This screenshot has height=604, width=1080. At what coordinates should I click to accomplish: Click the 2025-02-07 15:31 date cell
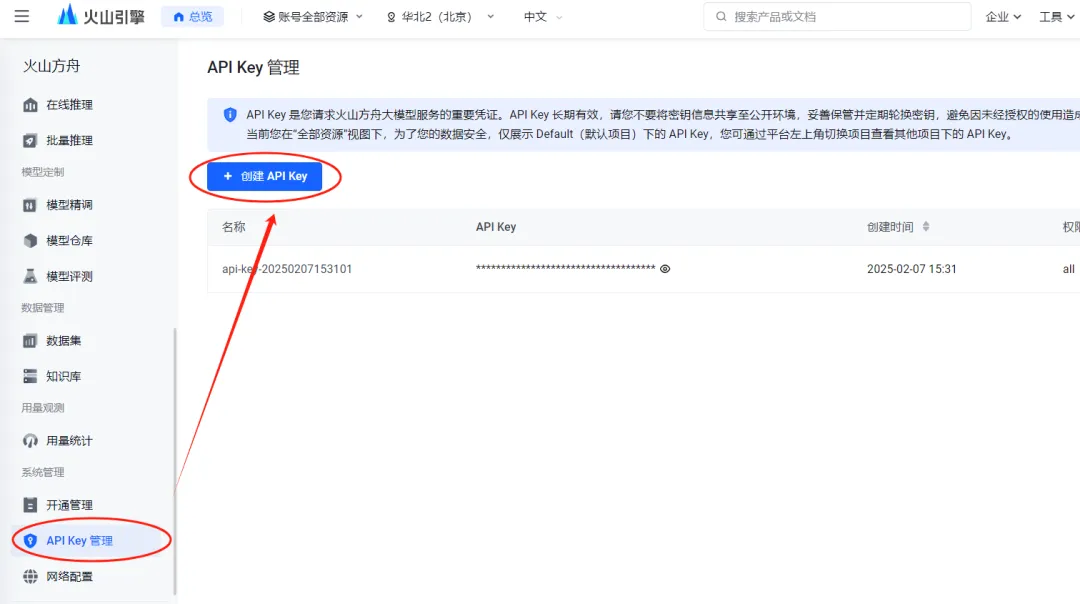point(911,269)
